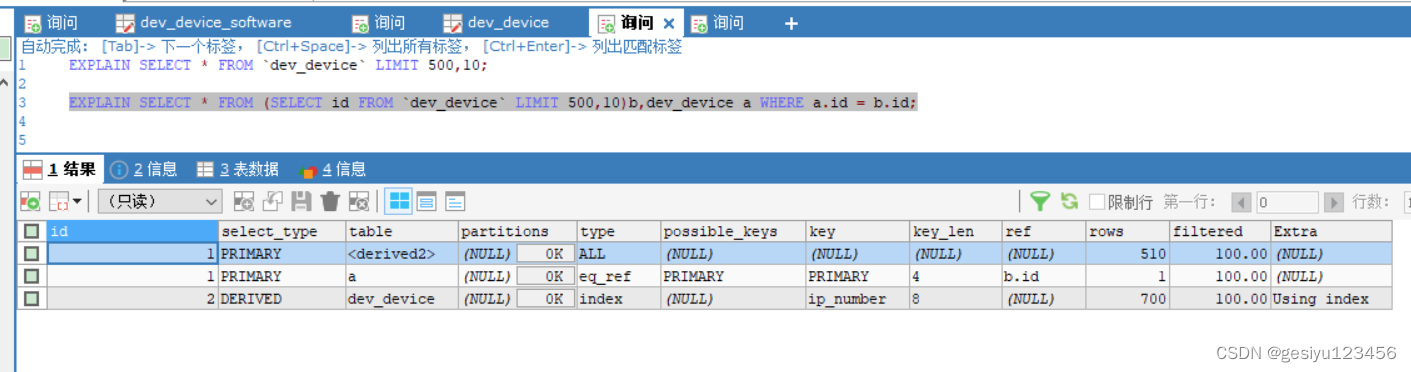Click the 3 表数据 tab grid icon
This screenshot has height=372, width=1411.
(205, 169)
